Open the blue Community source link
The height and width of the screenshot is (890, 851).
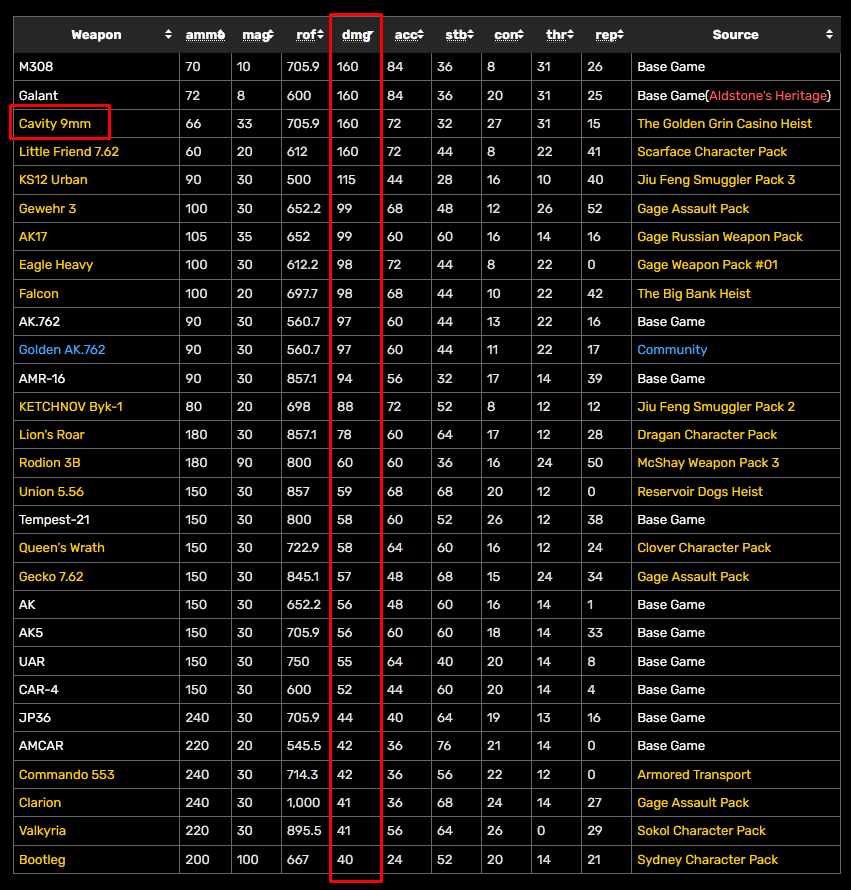[672, 350]
